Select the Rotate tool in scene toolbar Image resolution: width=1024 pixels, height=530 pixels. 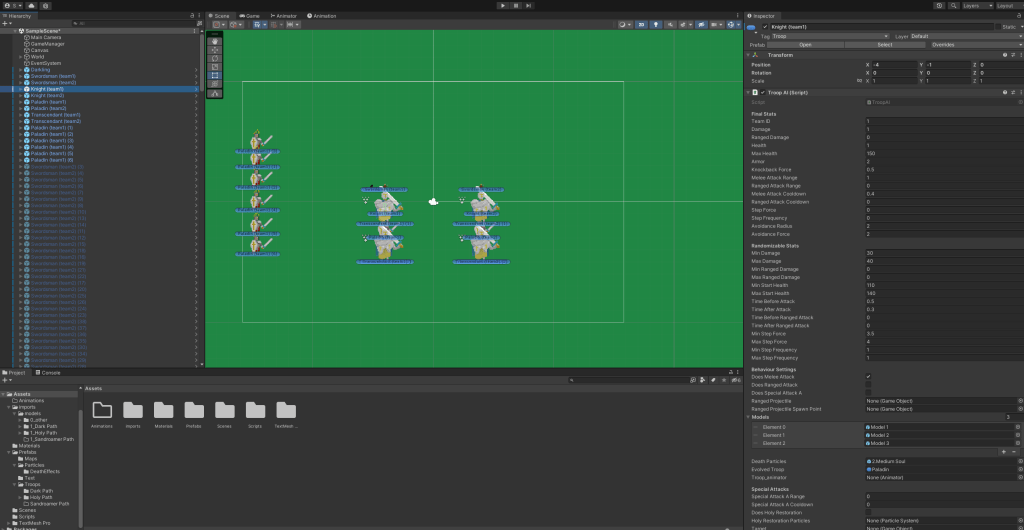point(215,58)
